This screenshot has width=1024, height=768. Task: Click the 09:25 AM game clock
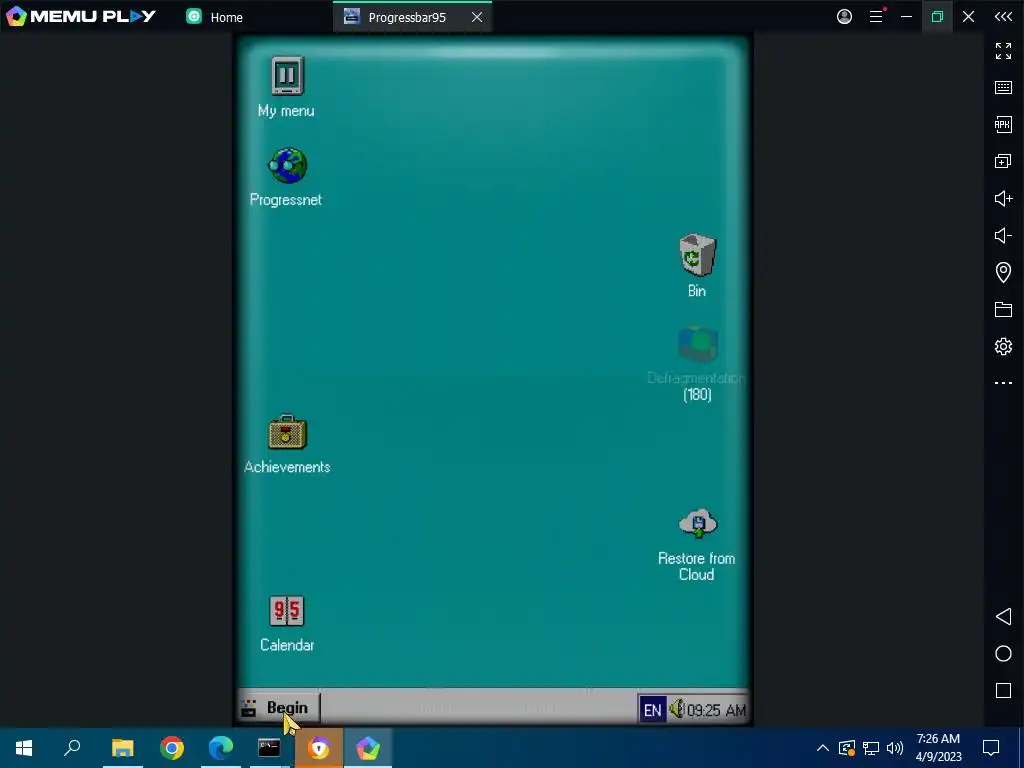coord(716,711)
